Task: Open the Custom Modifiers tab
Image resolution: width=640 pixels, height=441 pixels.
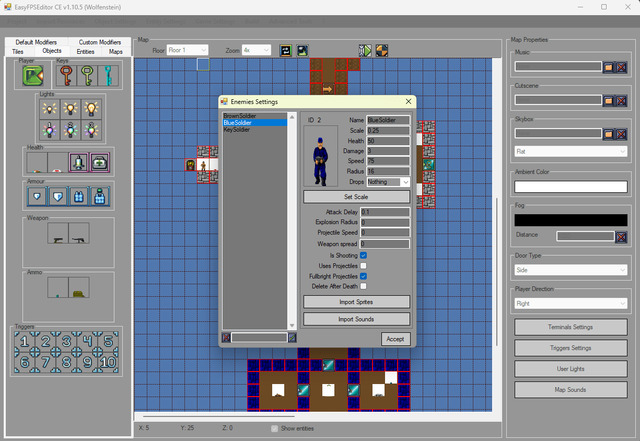Action: [100, 42]
